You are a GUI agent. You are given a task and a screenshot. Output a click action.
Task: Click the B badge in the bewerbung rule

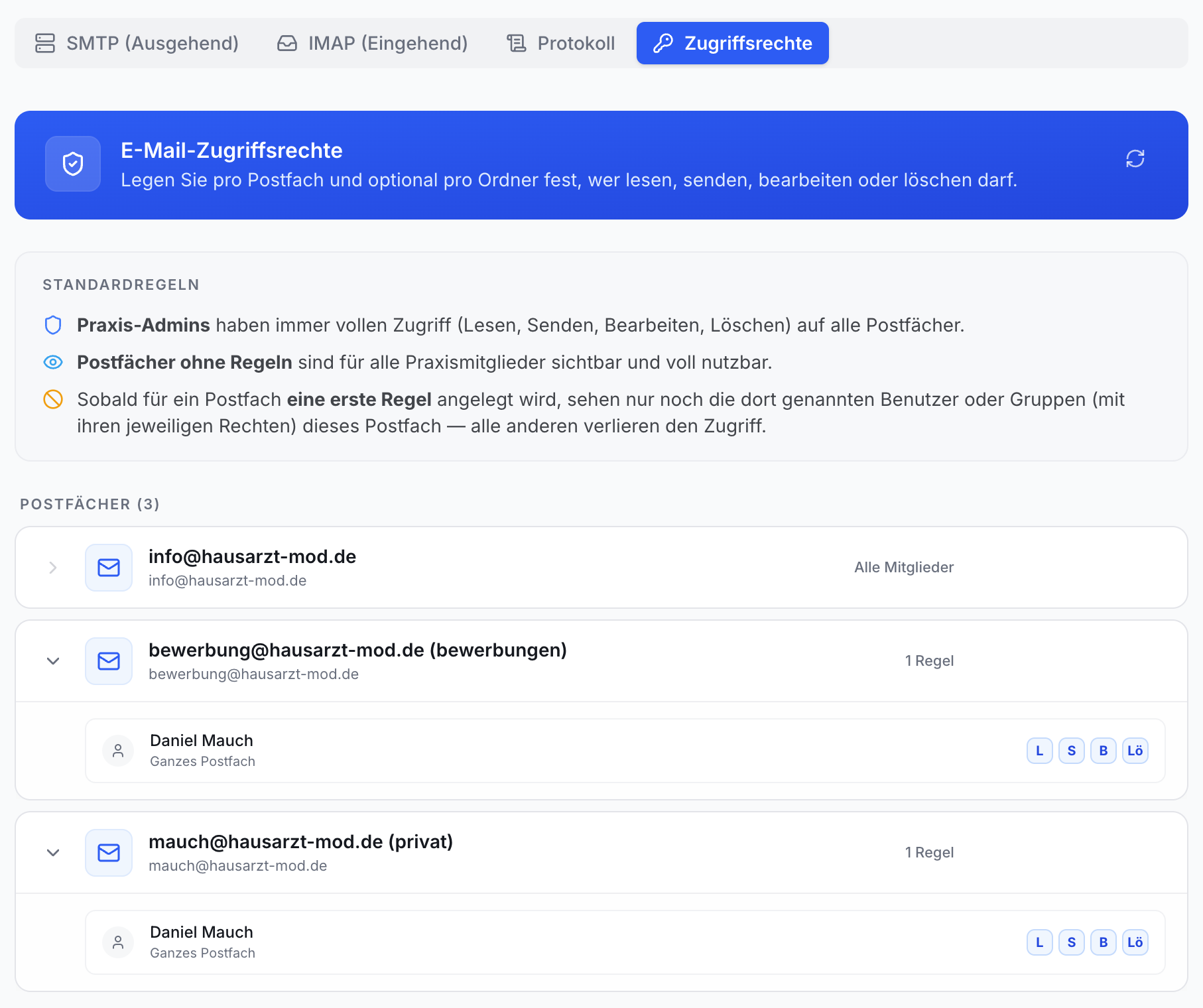point(1104,751)
